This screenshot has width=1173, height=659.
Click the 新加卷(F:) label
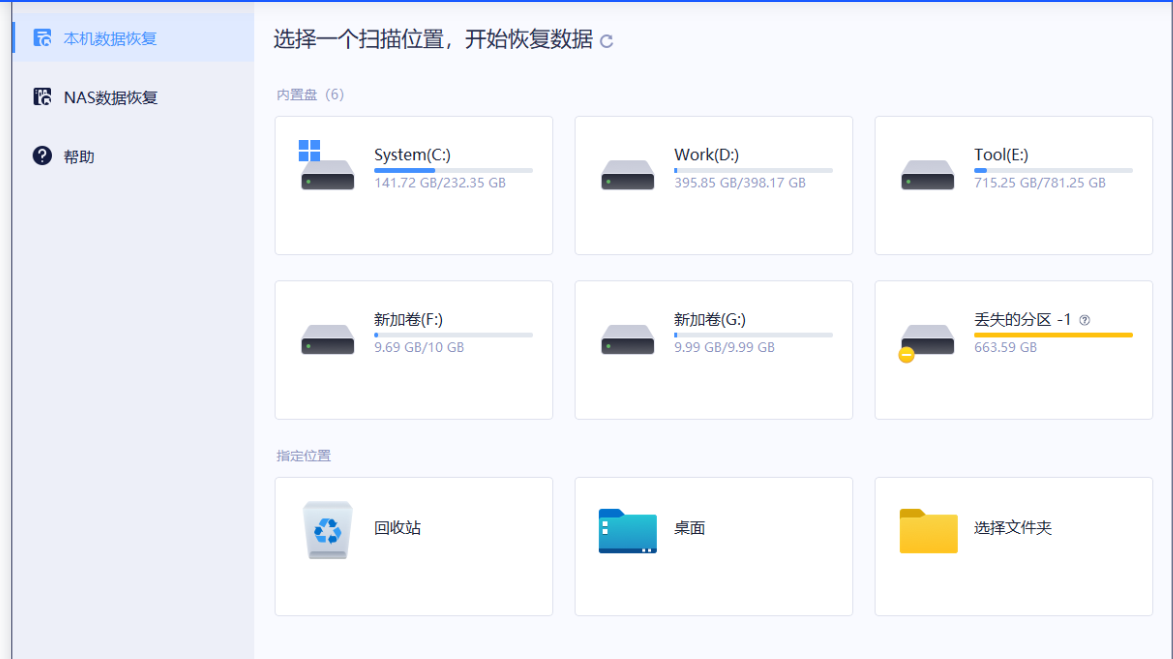(408, 319)
